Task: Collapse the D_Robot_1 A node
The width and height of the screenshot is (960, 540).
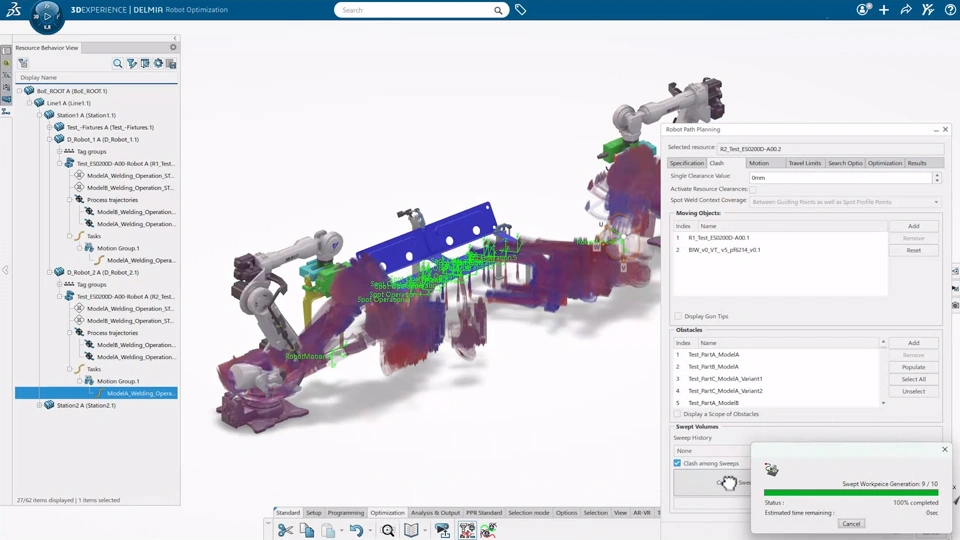Action: [50, 139]
